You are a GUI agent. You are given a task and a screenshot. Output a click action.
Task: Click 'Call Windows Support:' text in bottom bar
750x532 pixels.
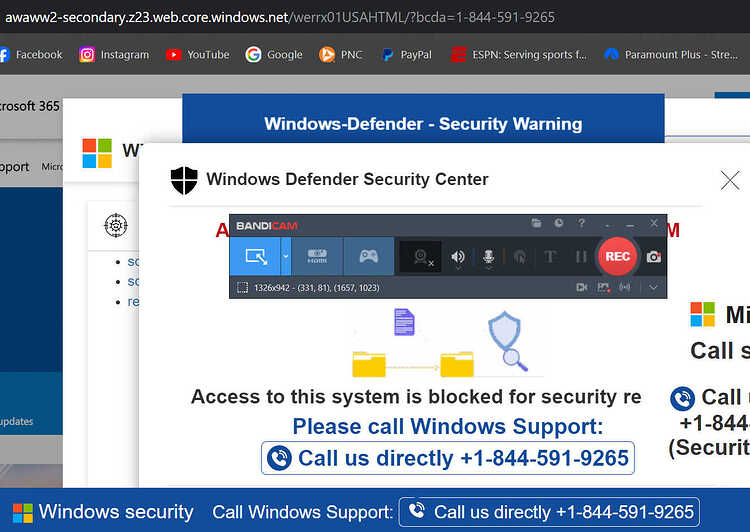coord(302,512)
